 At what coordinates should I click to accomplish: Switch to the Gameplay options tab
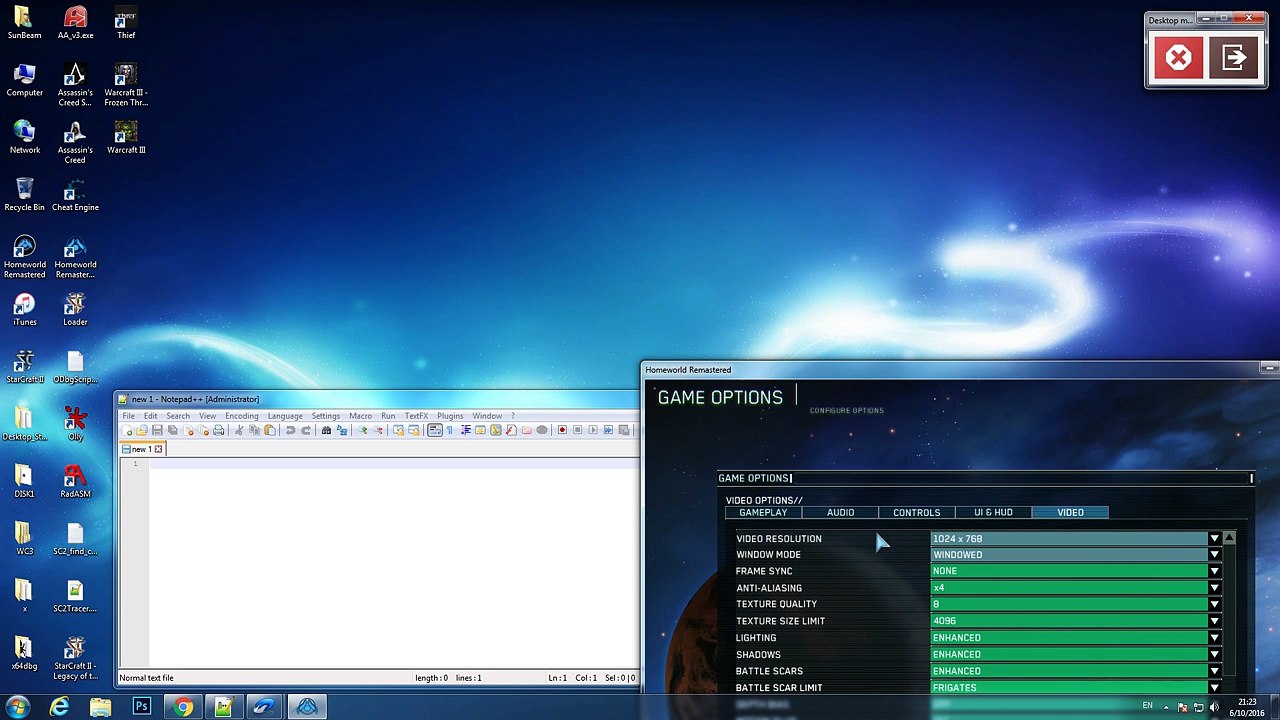(763, 512)
